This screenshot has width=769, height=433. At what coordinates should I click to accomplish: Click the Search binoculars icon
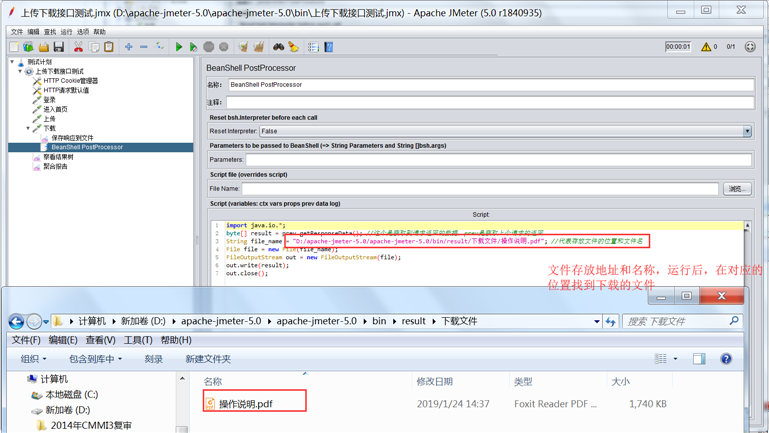(279, 47)
